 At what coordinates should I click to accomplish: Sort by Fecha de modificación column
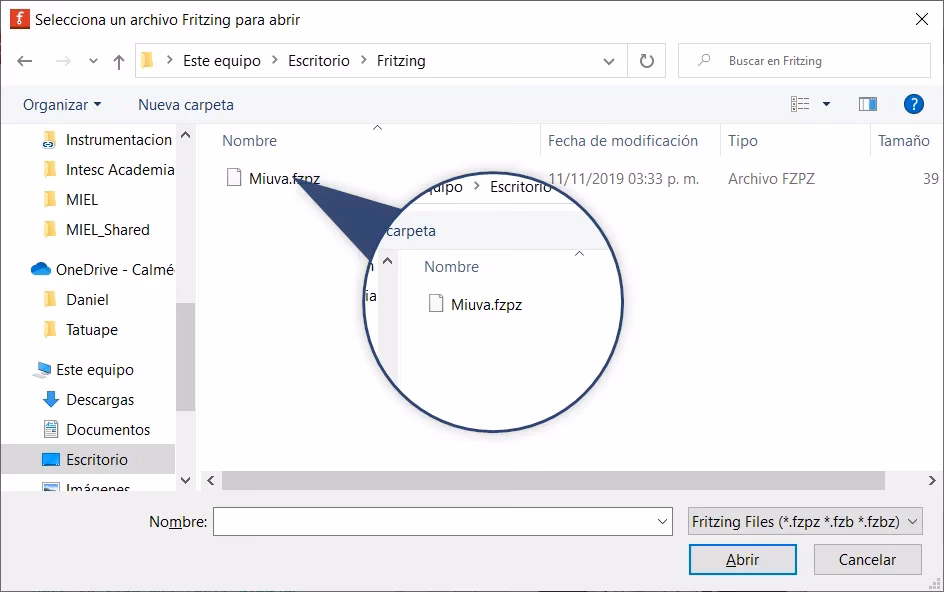coord(622,141)
